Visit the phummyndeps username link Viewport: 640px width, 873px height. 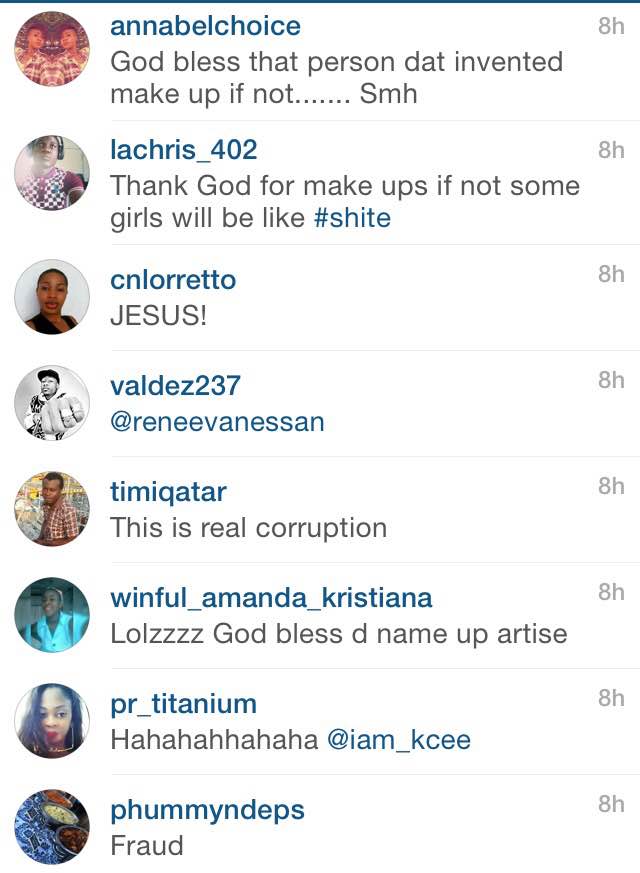[208, 811]
